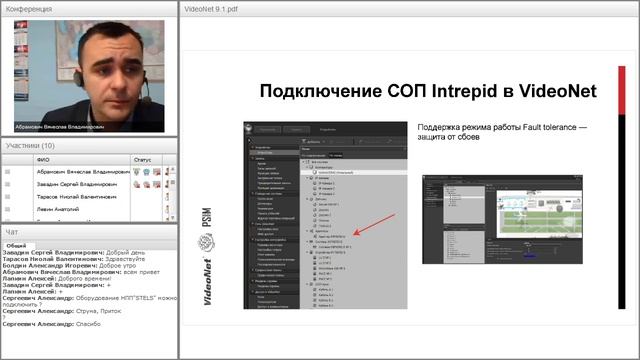The height and width of the screenshot is (360, 640).
Task: Click chat message 'Здравствуйте' from Тарасов
Action: click(x=125, y=259)
